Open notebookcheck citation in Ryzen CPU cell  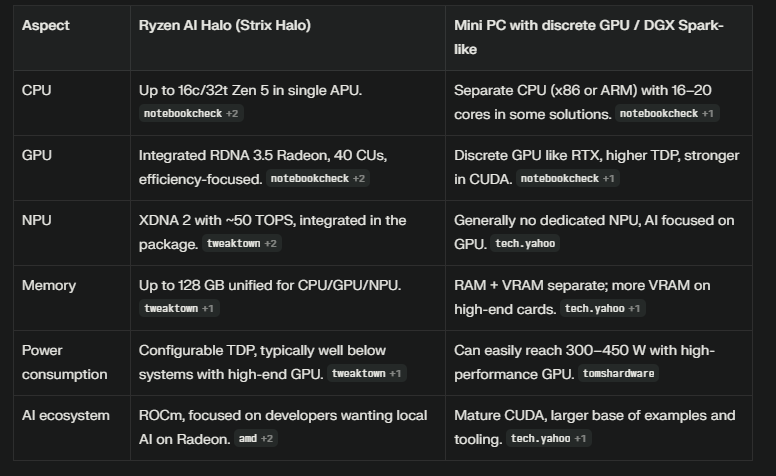[x=191, y=114]
